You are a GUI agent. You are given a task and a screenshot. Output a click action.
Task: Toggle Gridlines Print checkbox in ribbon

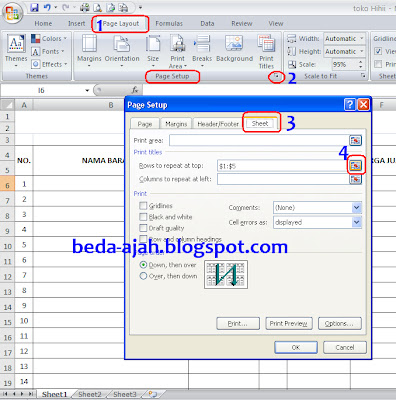click(378, 64)
